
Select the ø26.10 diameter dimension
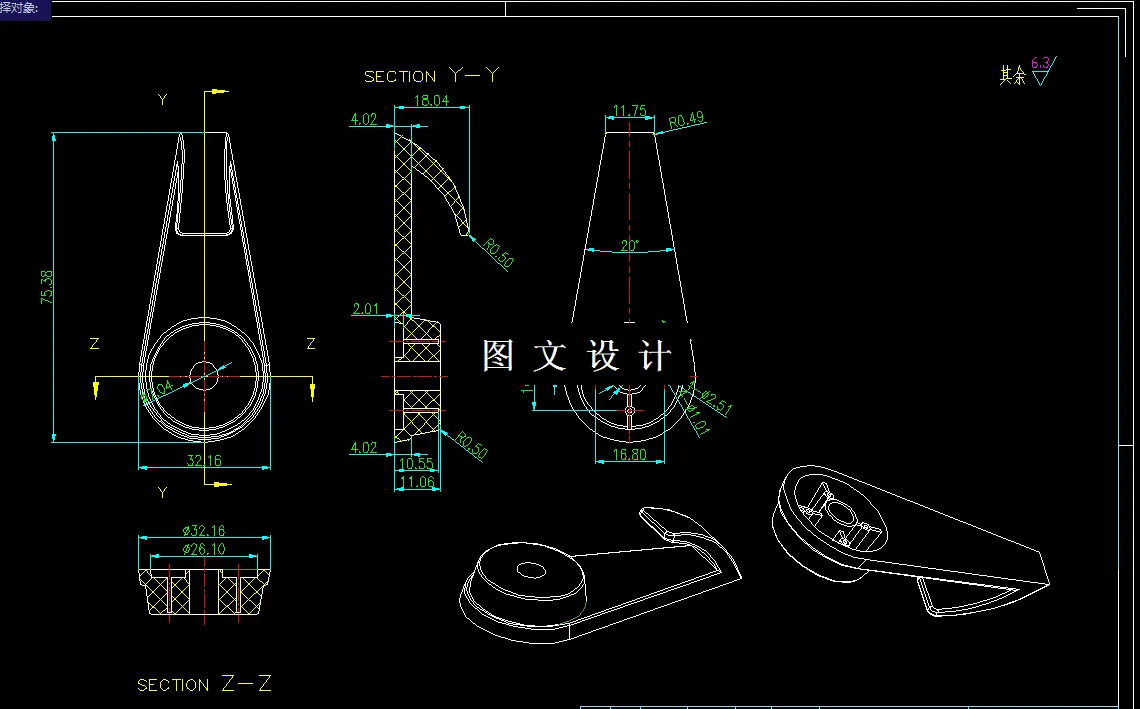[x=204, y=549]
